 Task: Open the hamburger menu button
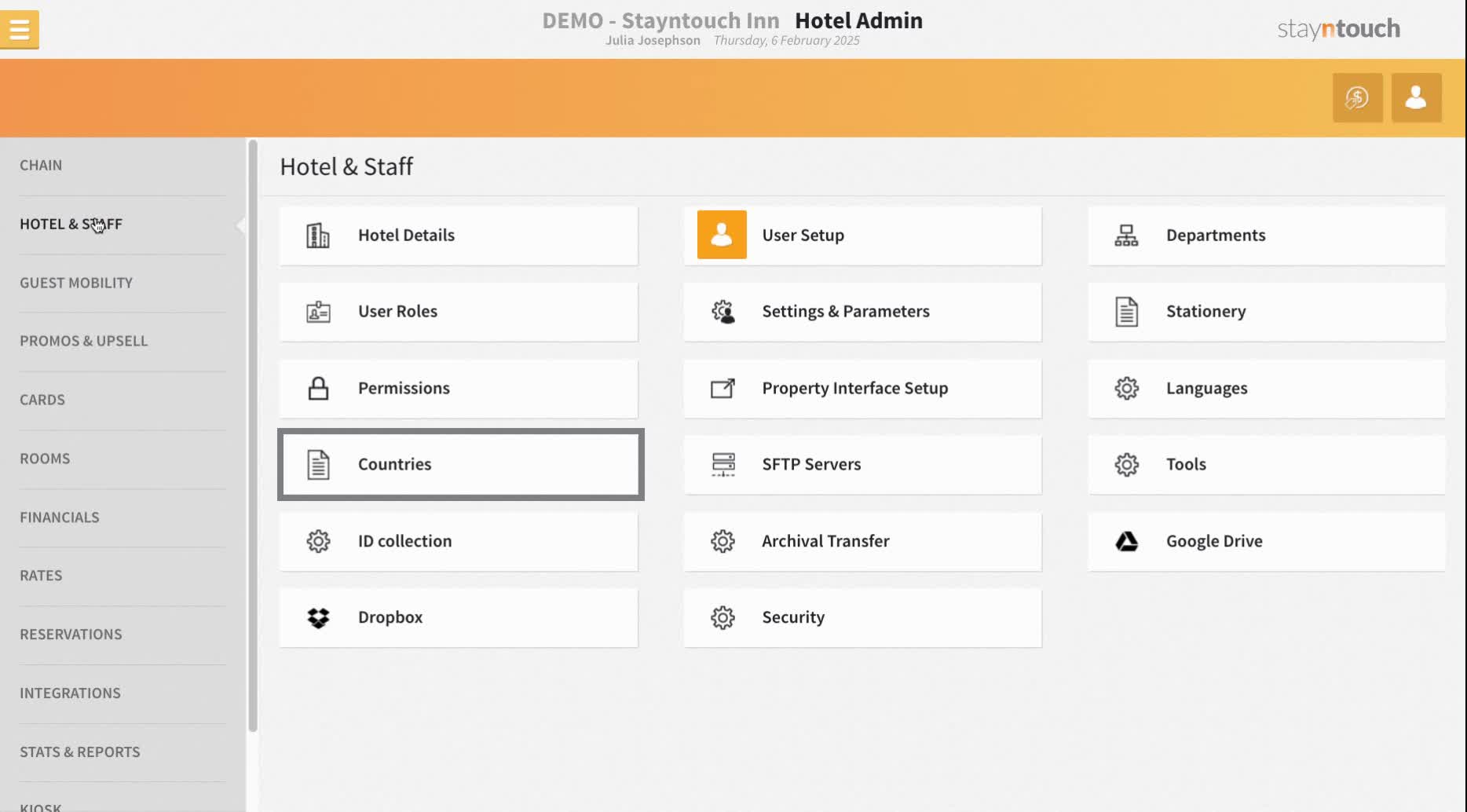click(x=19, y=30)
